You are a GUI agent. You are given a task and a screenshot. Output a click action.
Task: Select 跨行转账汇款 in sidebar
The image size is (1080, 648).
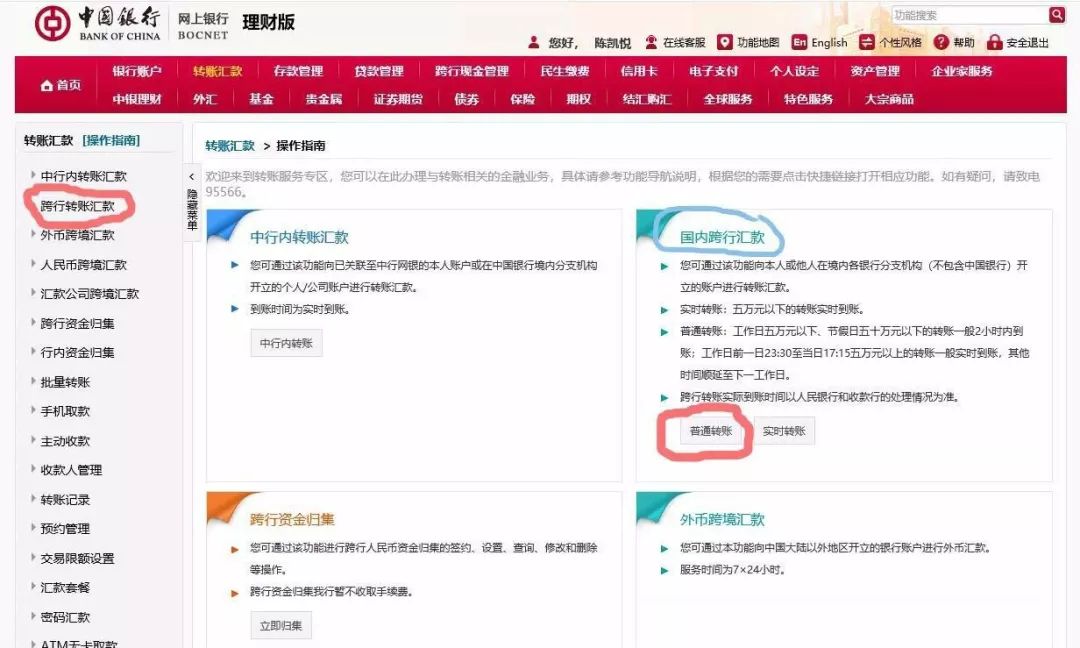(x=77, y=206)
